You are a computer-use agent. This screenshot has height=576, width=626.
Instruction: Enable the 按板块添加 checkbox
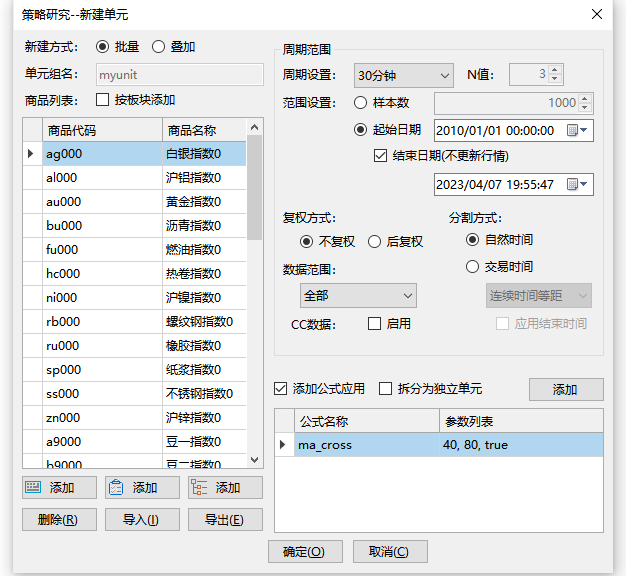coord(102,99)
